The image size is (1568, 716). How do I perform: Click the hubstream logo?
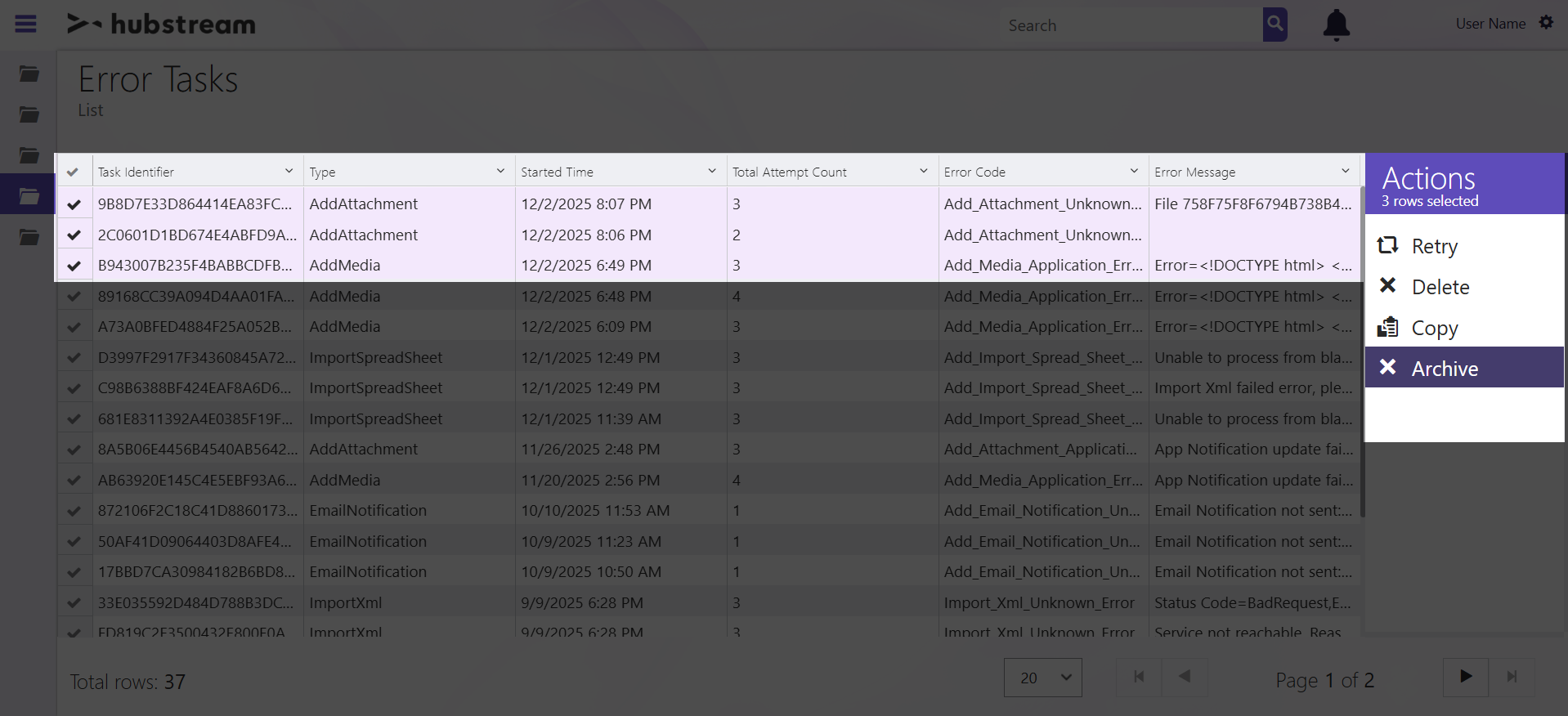pos(162,24)
